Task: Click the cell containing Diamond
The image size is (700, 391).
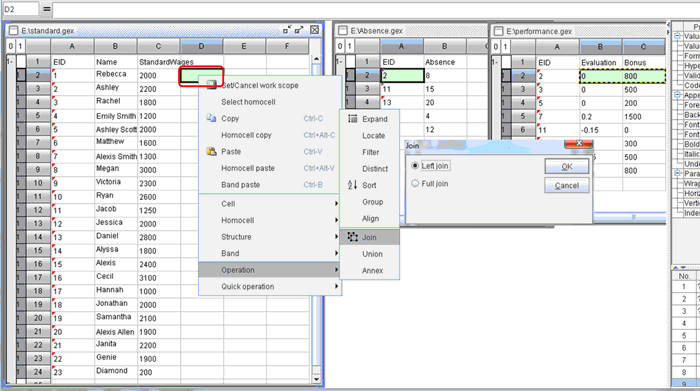Action: click(116, 371)
